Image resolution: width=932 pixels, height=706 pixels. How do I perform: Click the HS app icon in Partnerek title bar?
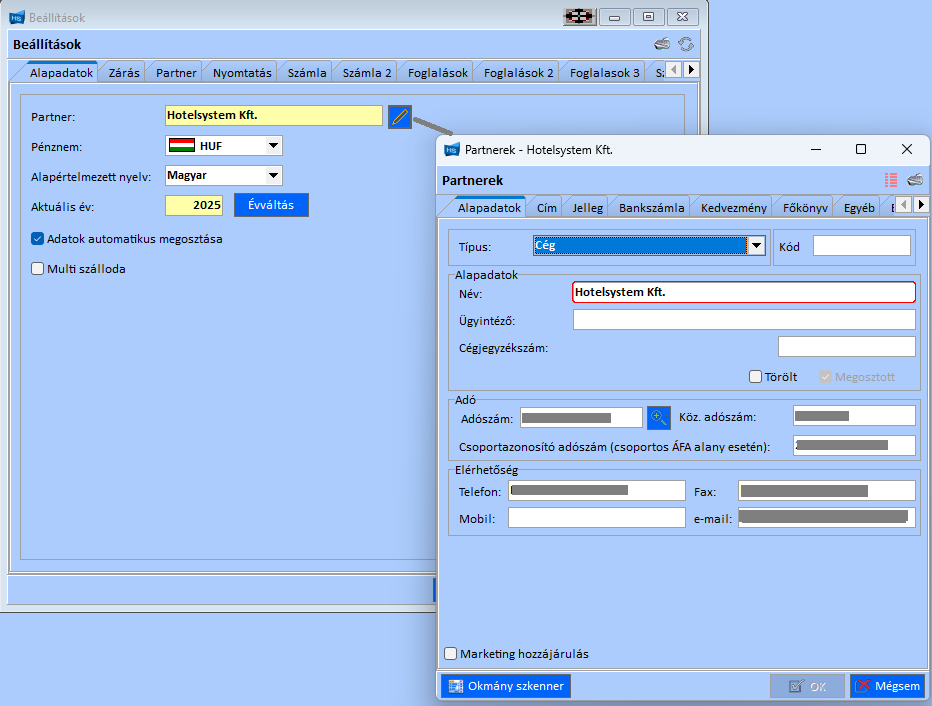[x=452, y=150]
